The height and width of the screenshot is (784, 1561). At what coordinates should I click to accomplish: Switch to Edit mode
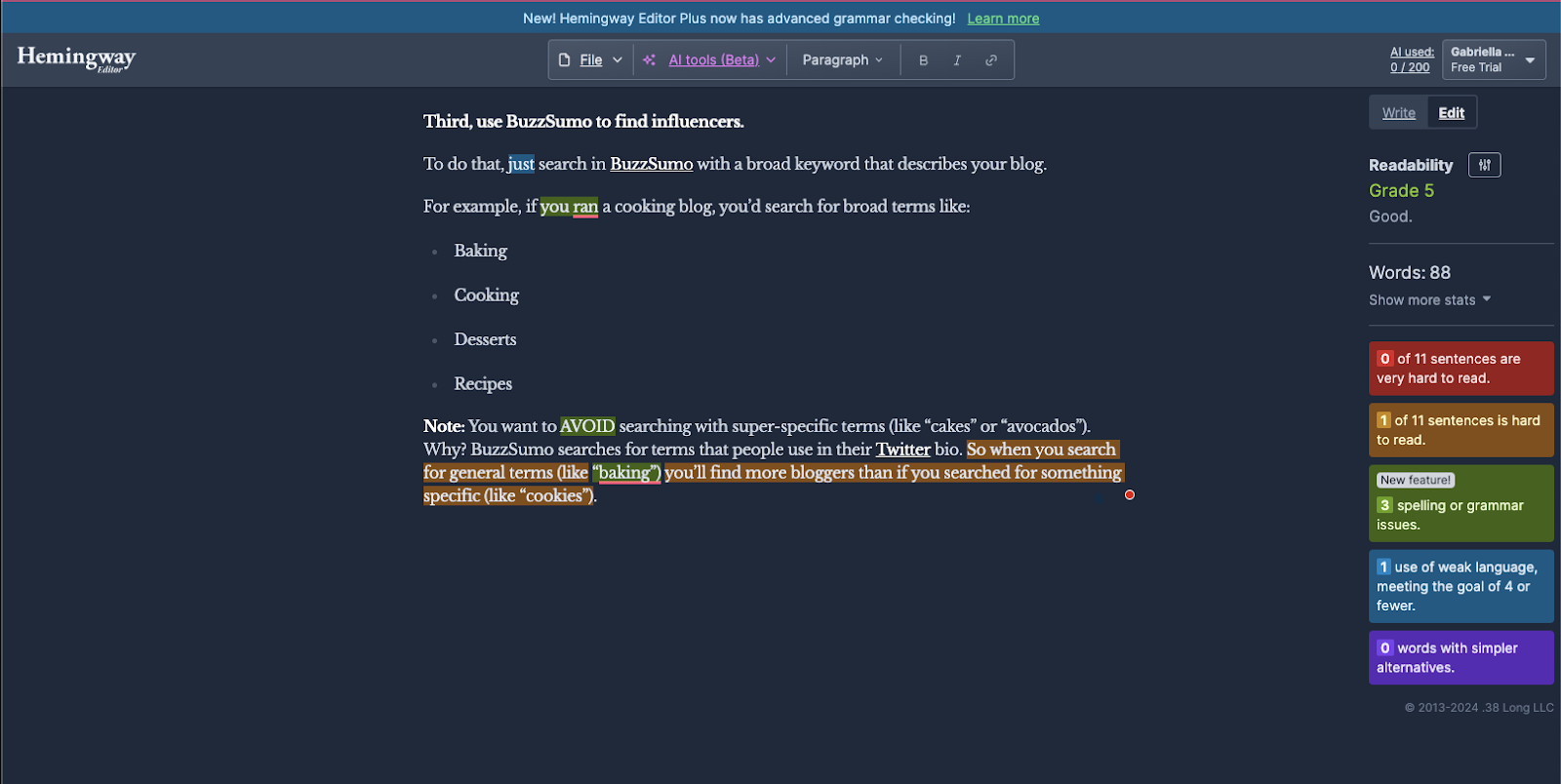(1451, 112)
